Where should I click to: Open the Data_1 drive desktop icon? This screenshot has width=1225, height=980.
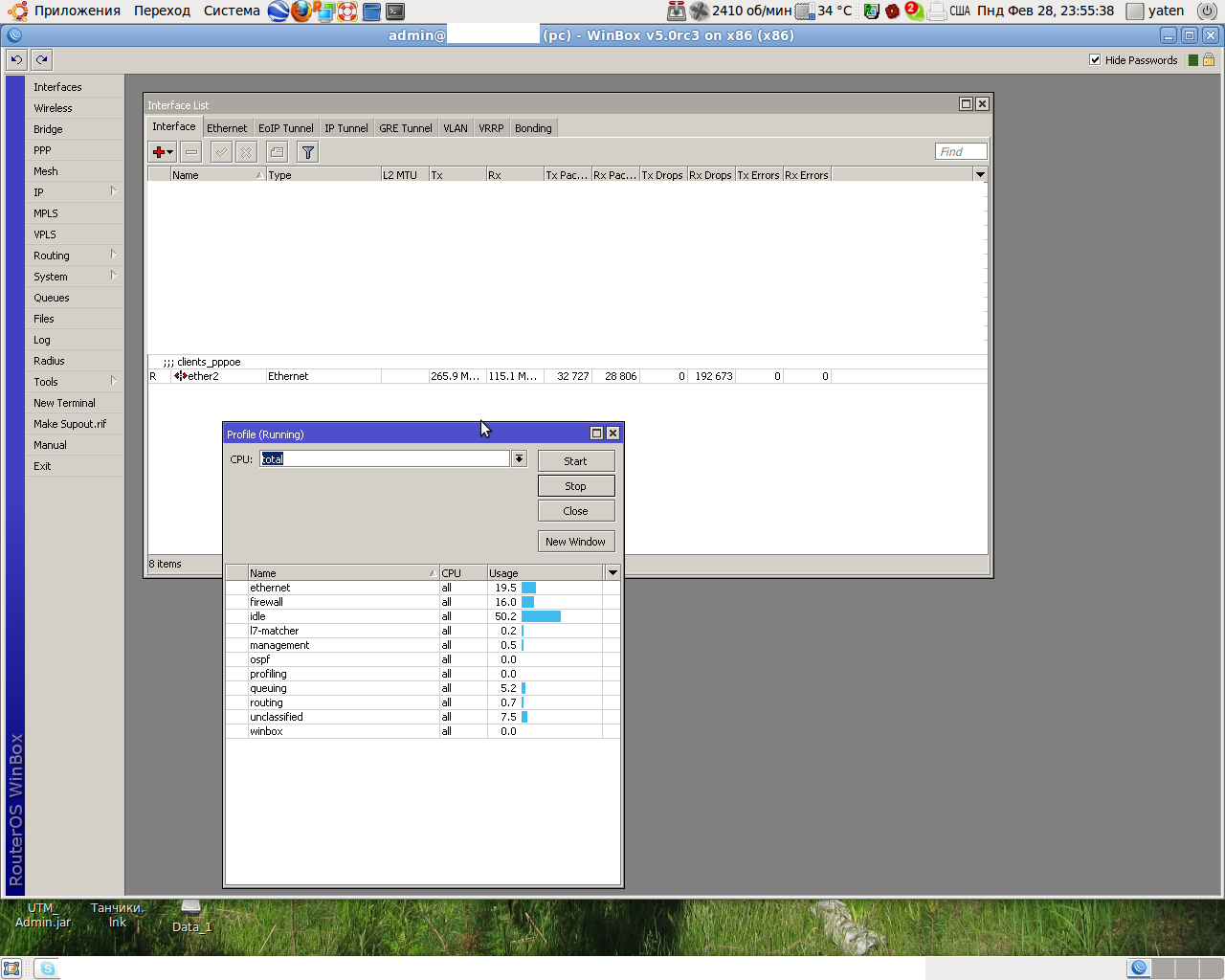coord(191,916)
